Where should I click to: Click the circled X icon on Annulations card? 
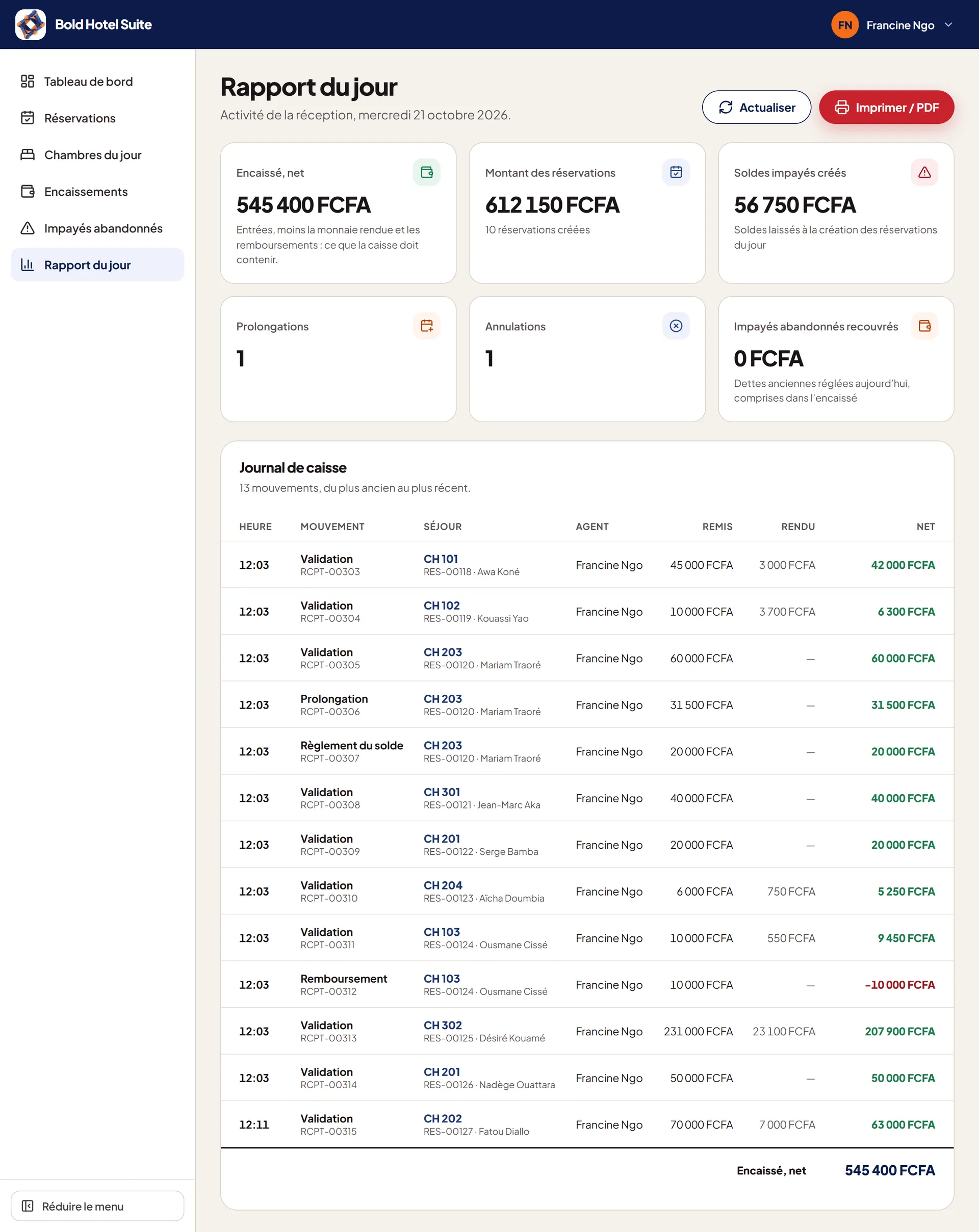click(x=676, y=326)
